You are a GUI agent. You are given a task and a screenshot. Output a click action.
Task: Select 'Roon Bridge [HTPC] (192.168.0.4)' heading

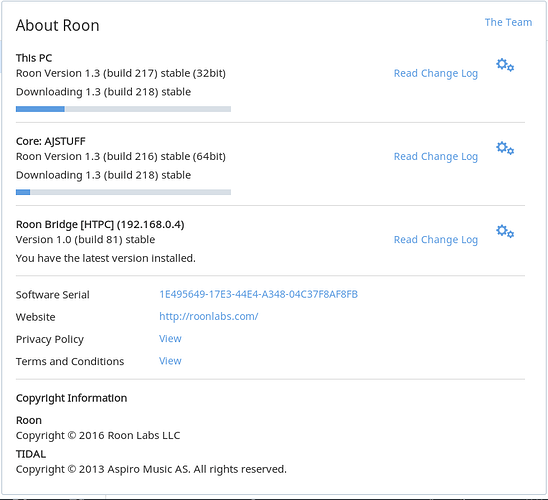click(100, 225)
